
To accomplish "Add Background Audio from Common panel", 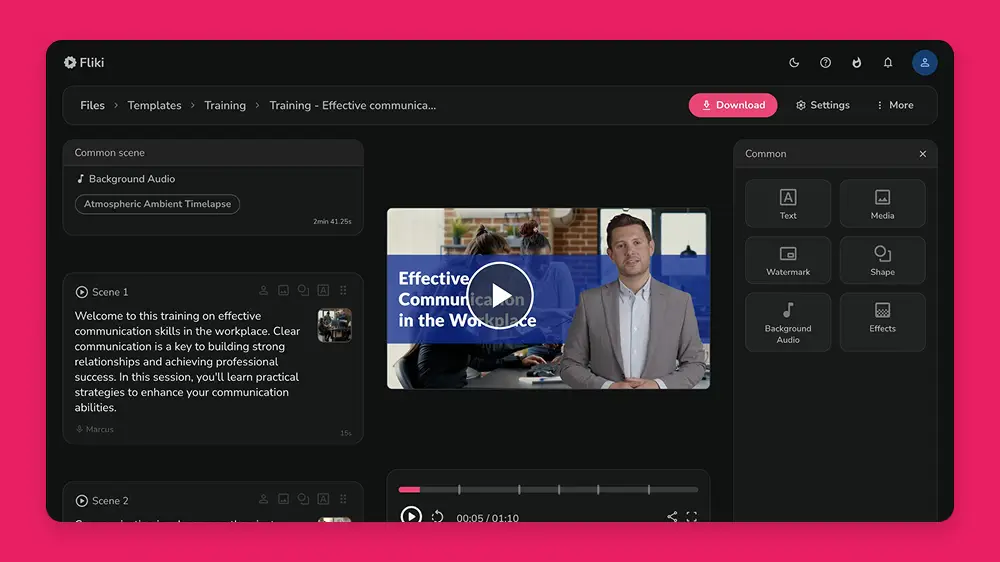I will [x=788, y=322].
